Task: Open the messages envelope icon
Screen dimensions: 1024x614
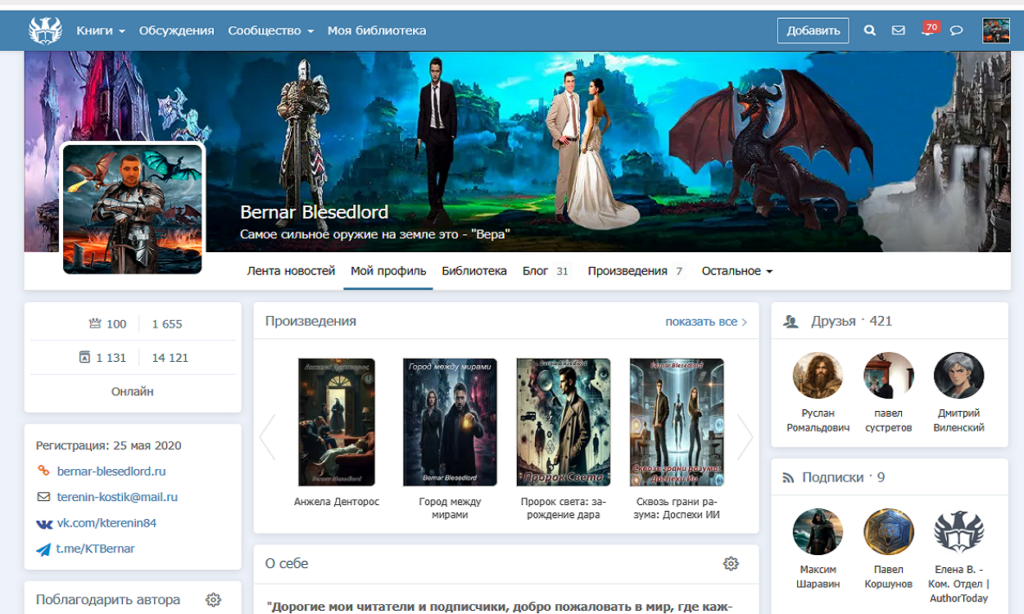Action: [898, 31]
